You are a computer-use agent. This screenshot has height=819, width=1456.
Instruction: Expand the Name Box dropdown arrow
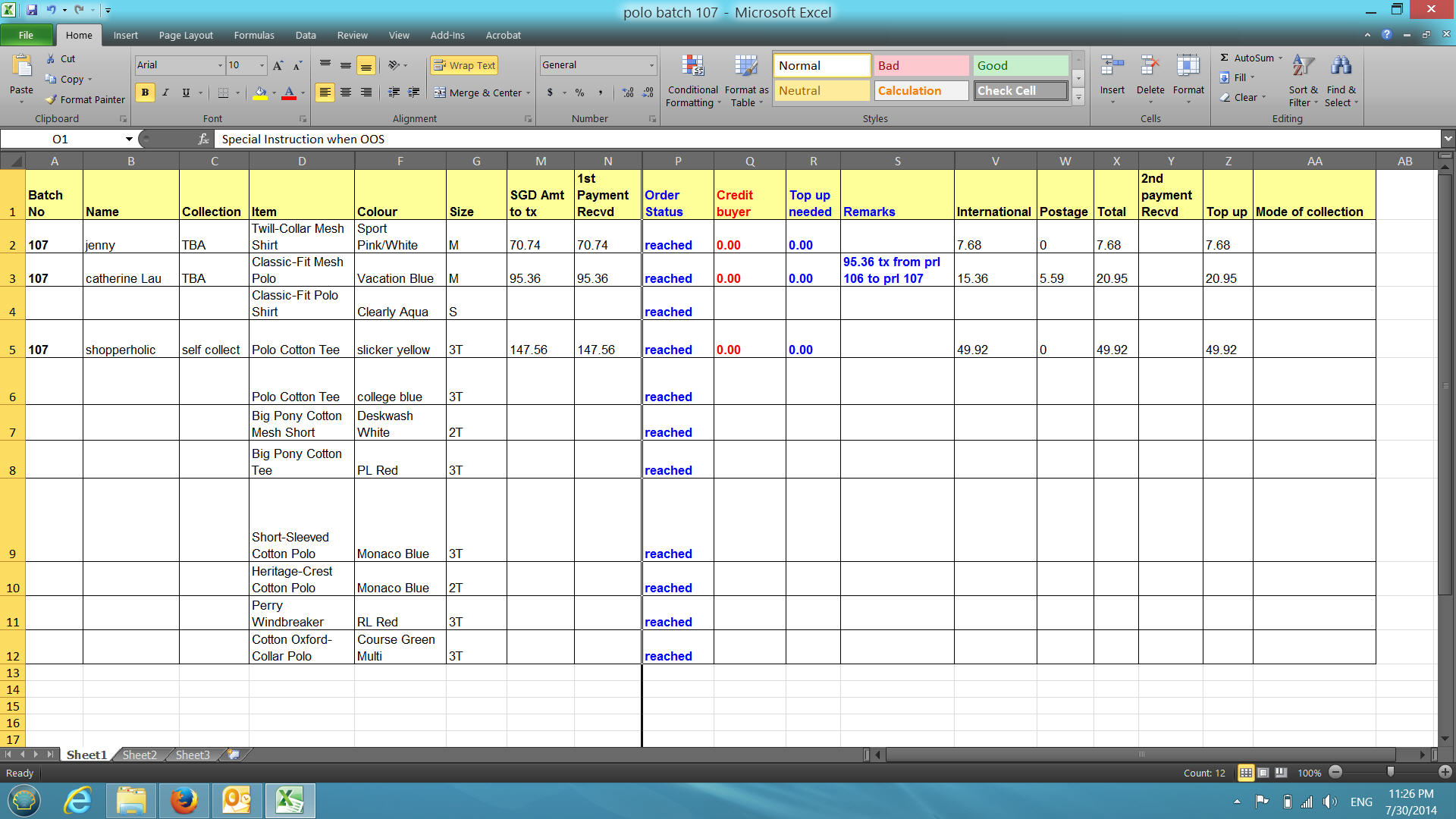point(129,139)
